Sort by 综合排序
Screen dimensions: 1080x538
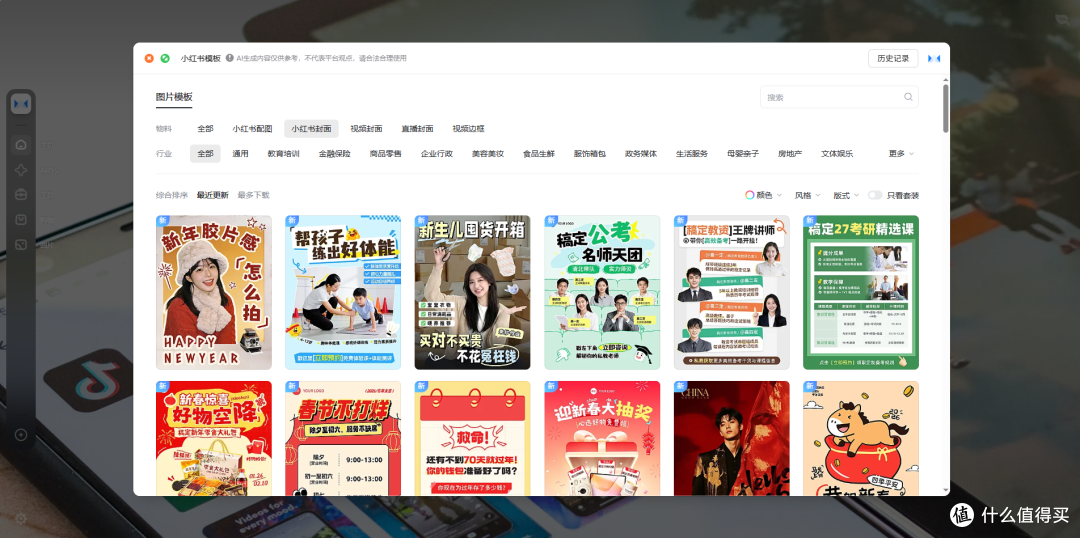point(172,195)
